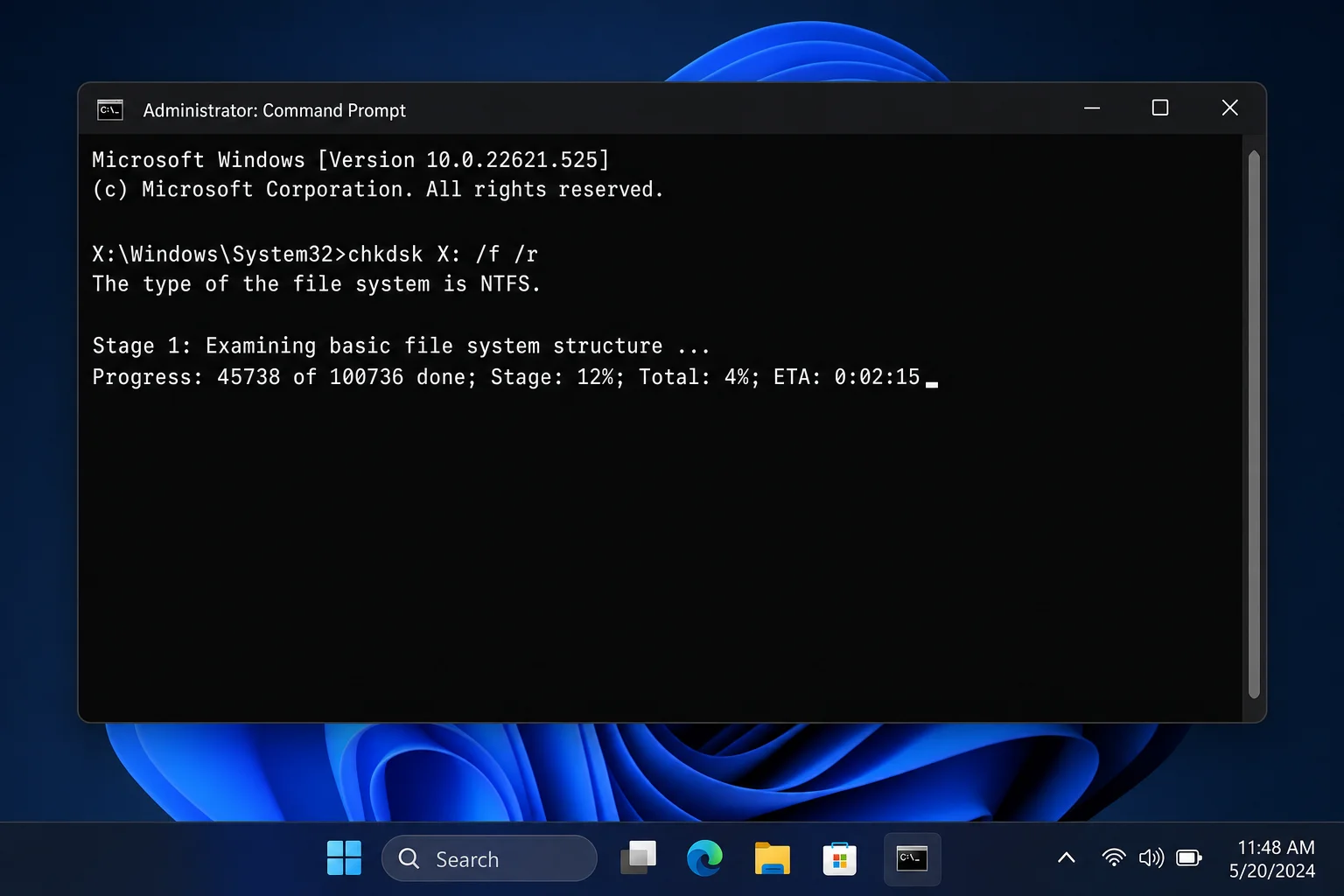This screenshot has width=1344, height=896.
Task: Click the 'The type of the file system is NTFS.' line
Action: [x=316, y=283]
